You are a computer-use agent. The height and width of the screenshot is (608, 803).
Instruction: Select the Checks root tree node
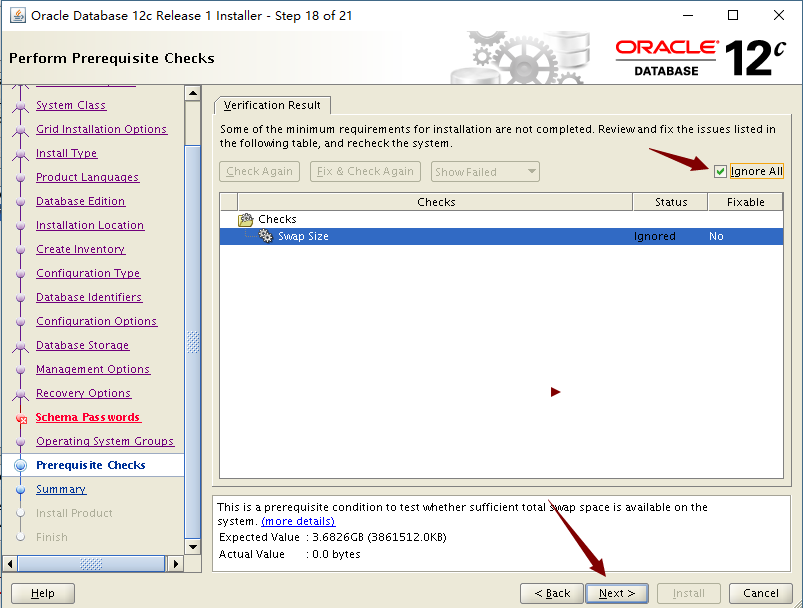[x=277, y=219]
